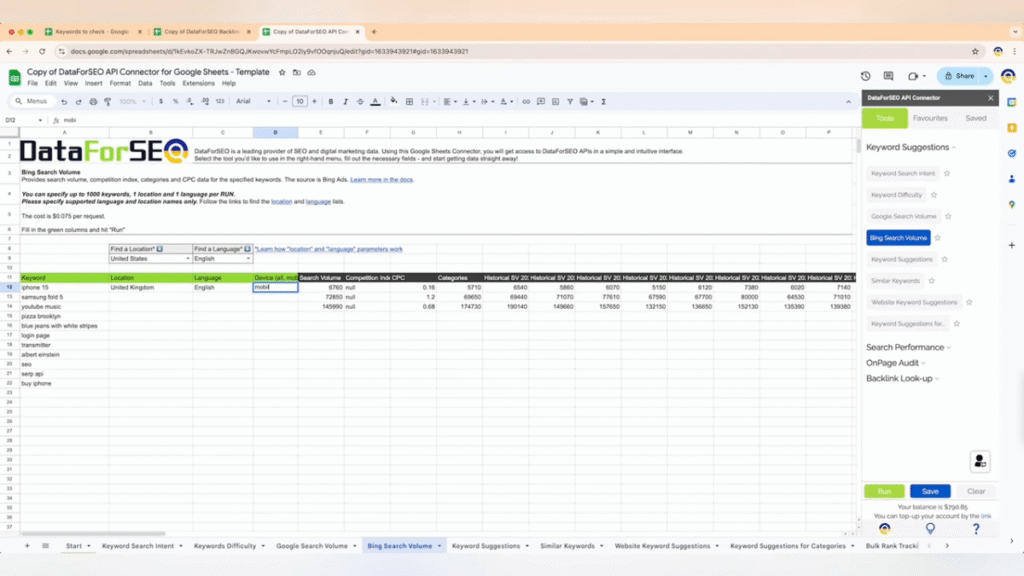Open the Share options dropdown arrow

click(x=986, y=76)
